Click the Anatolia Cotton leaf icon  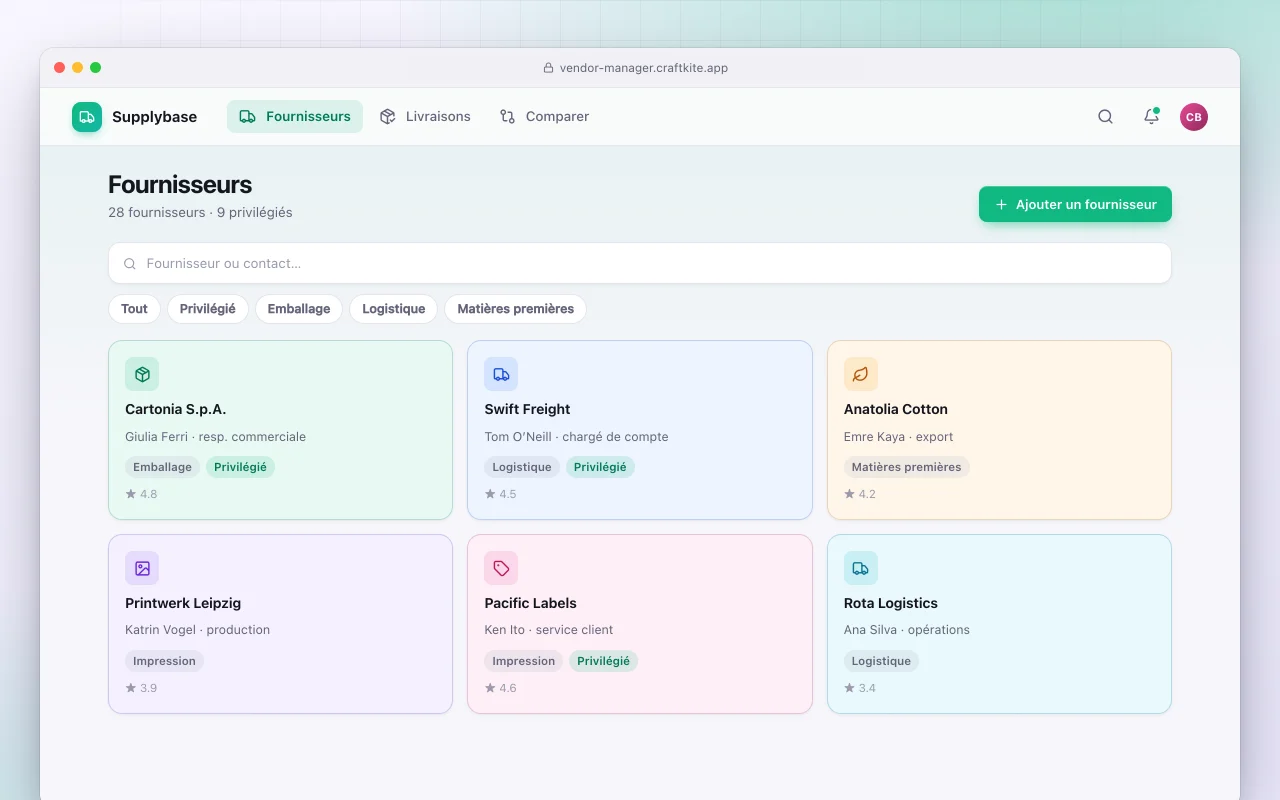coord(861,374)
